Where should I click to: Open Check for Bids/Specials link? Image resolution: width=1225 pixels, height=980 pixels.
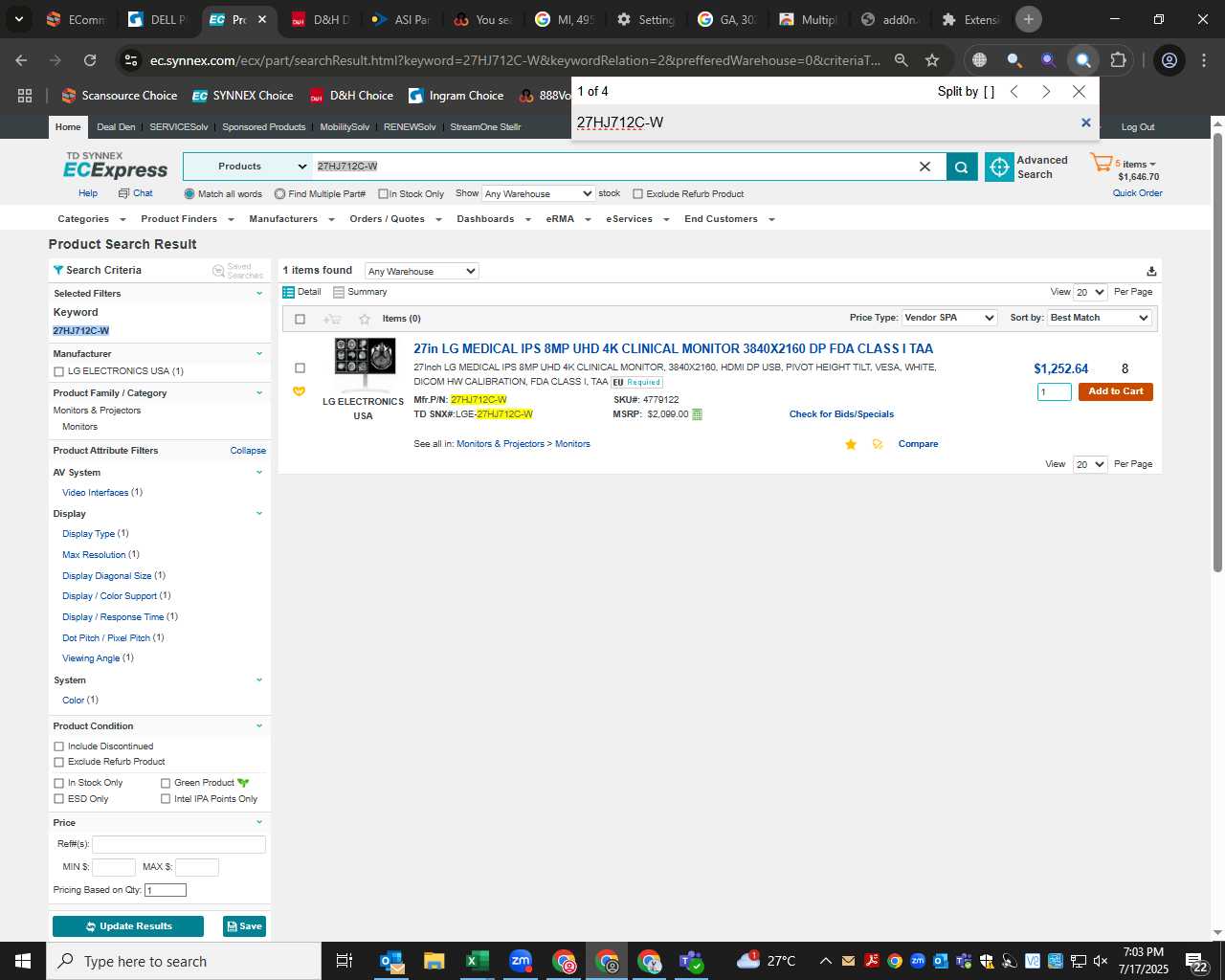841,414
